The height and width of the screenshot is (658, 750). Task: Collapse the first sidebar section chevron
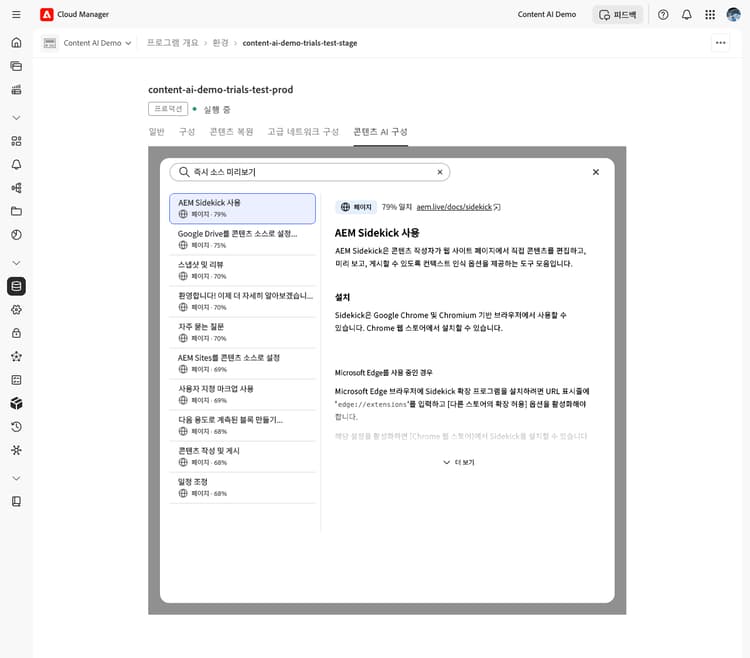[16, 118]
